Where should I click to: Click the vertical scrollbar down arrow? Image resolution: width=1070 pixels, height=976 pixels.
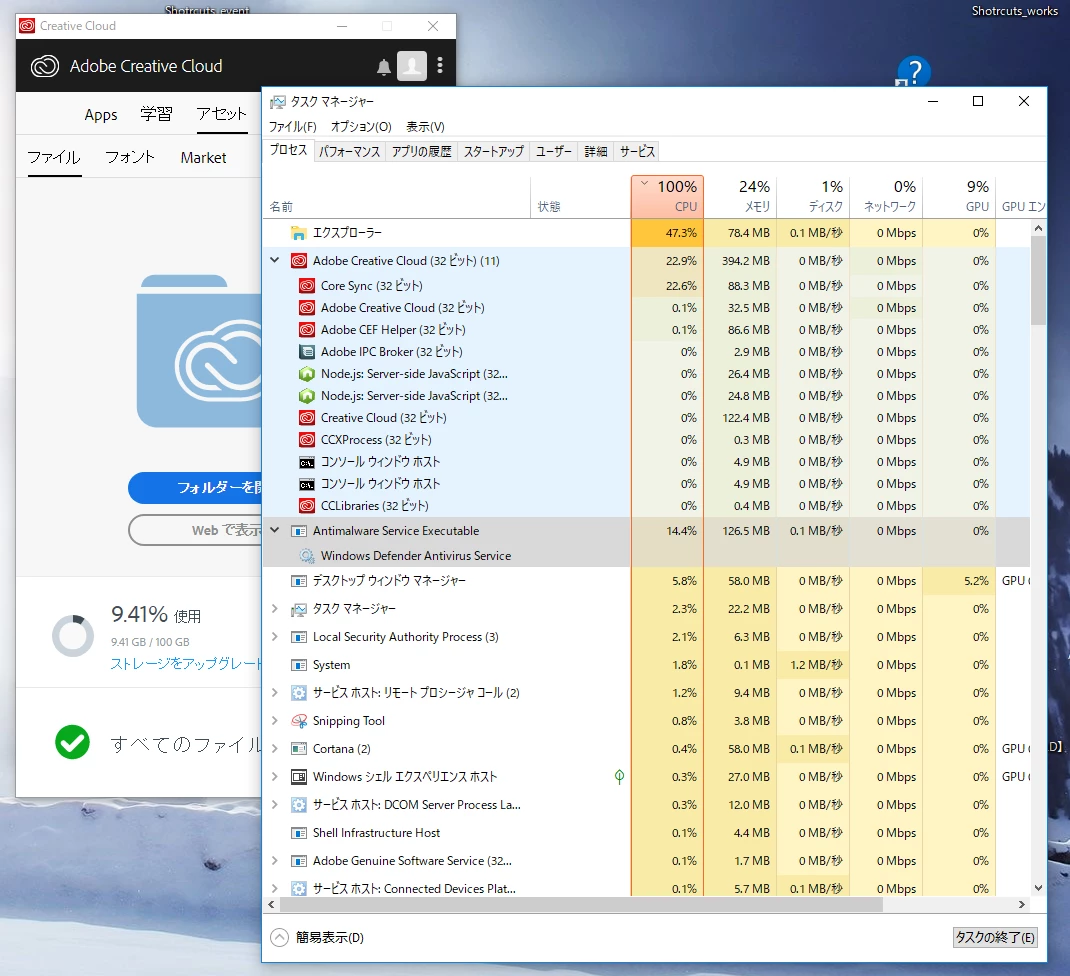pyautogui.click(x=1039, y=888)
